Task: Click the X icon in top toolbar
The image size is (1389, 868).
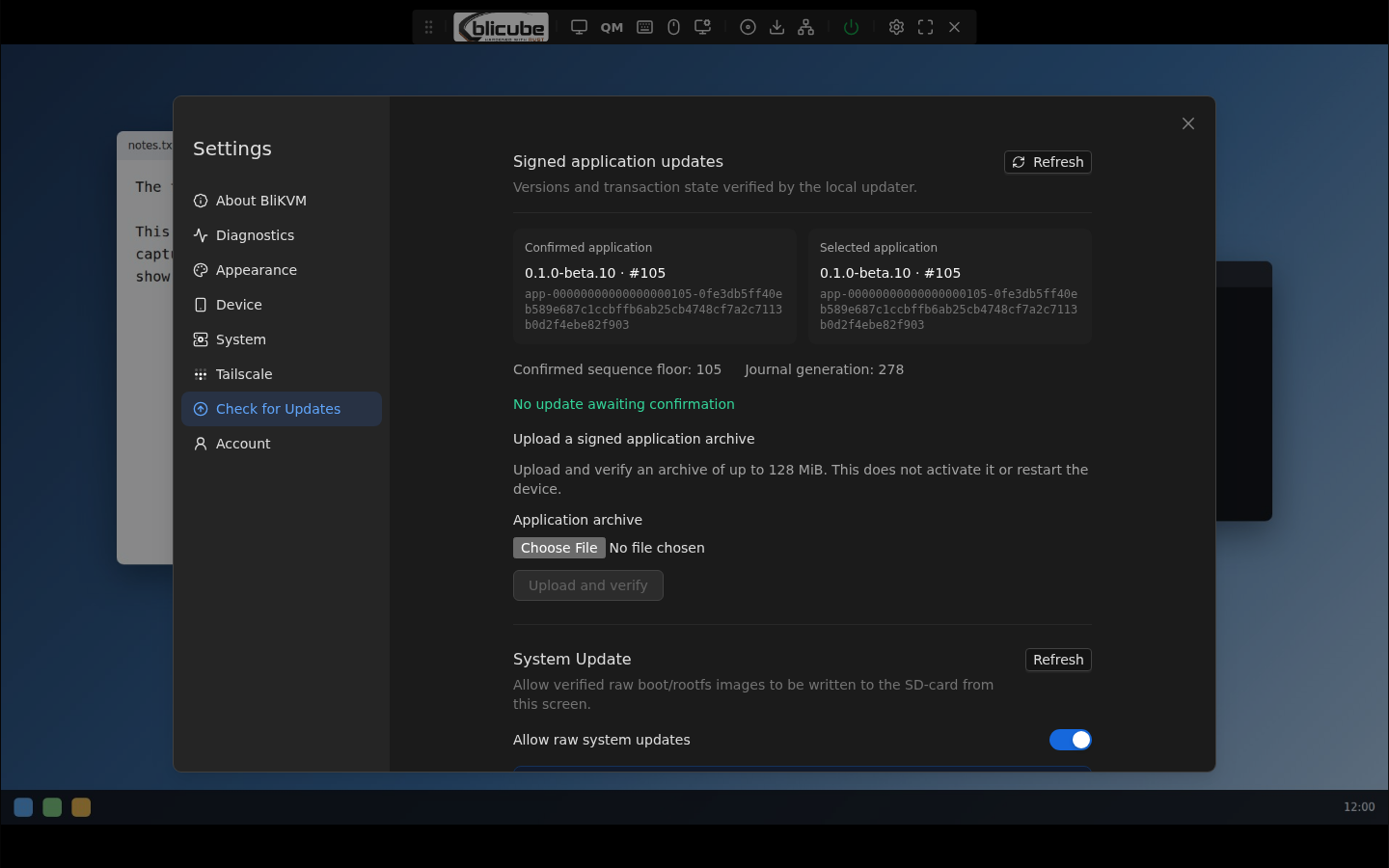Action: (x=954, y=27)
